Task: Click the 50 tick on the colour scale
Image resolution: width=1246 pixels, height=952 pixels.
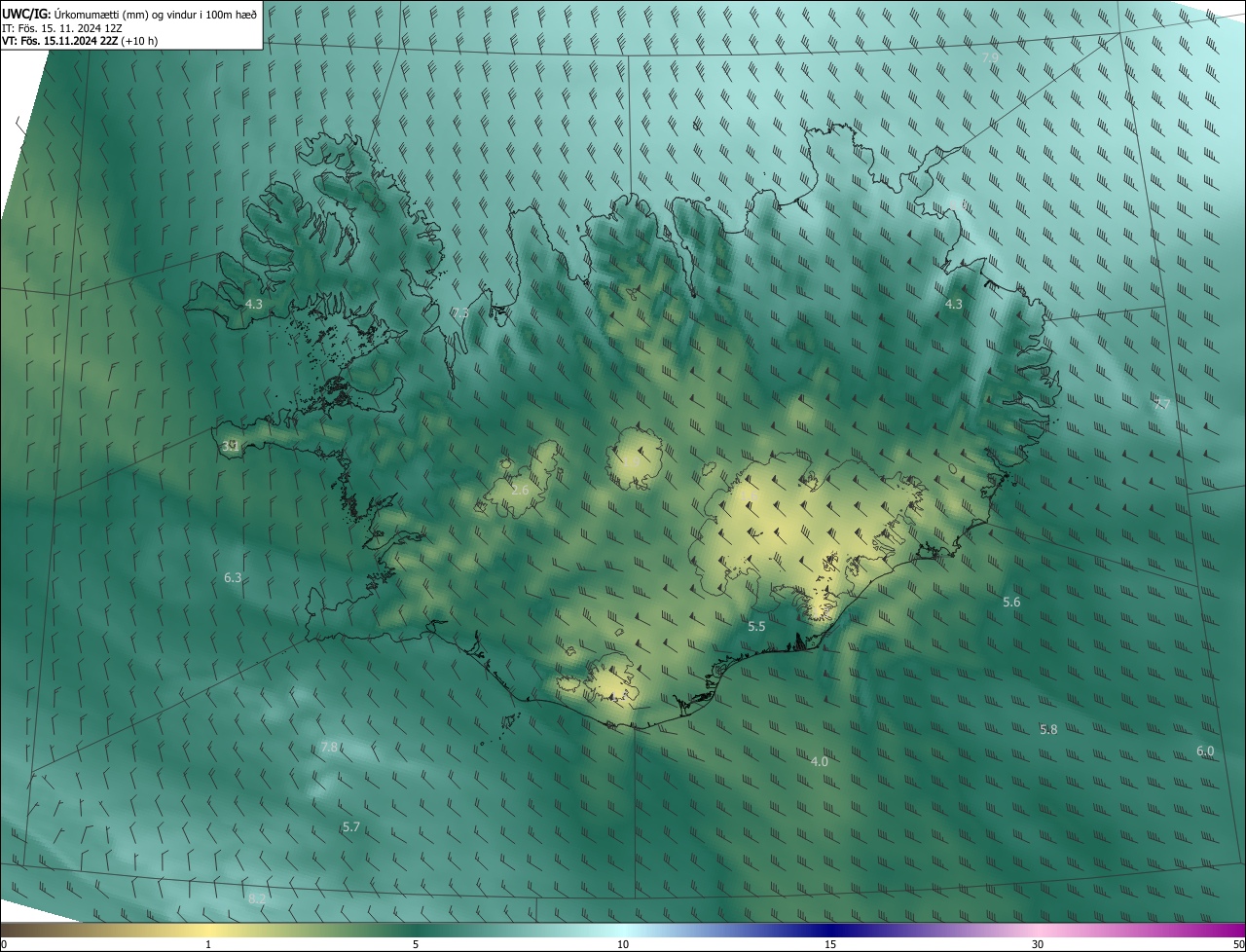Action: coord(1238,945)
